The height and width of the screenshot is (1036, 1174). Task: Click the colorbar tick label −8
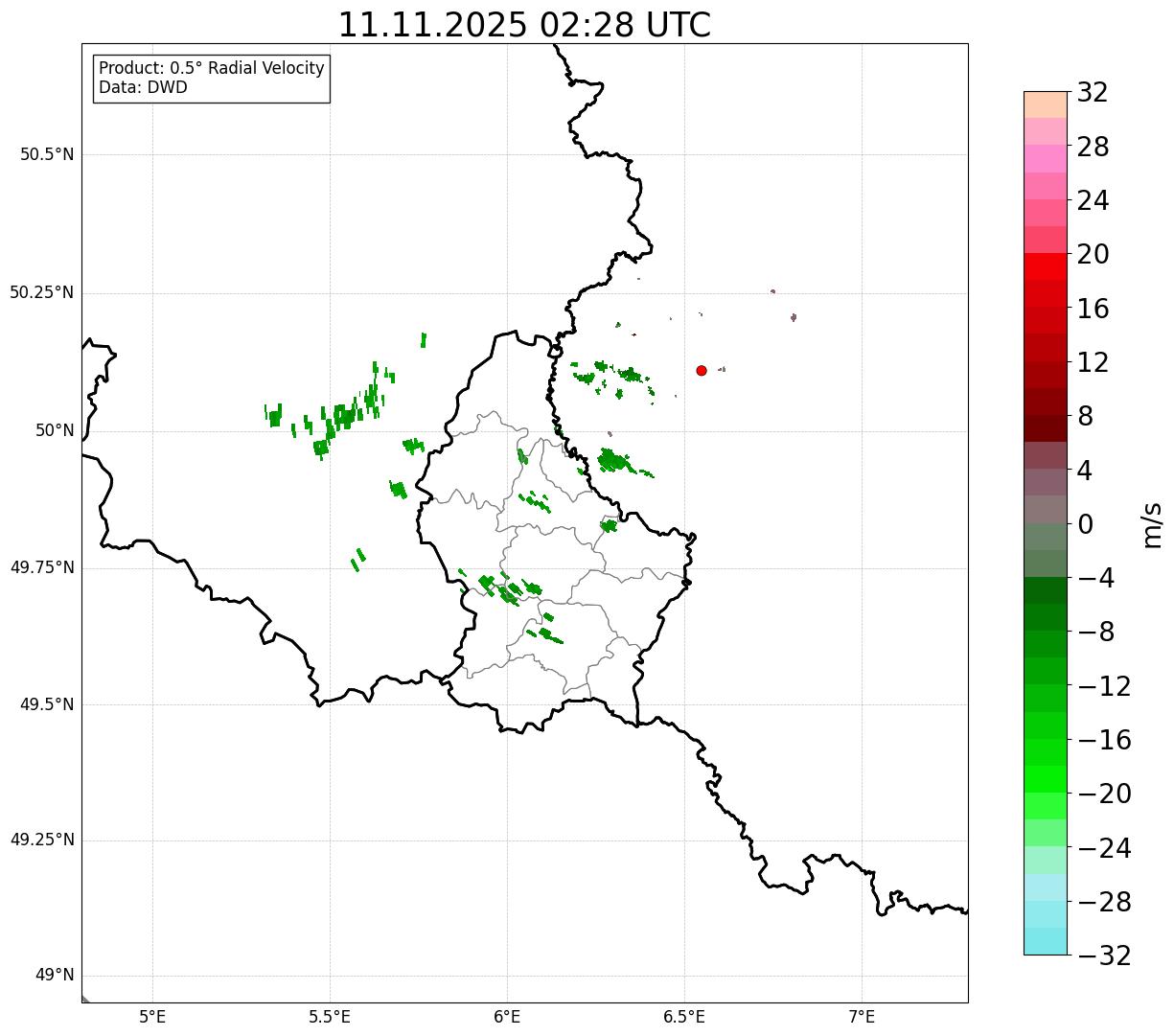click(x=1094, y=633)
